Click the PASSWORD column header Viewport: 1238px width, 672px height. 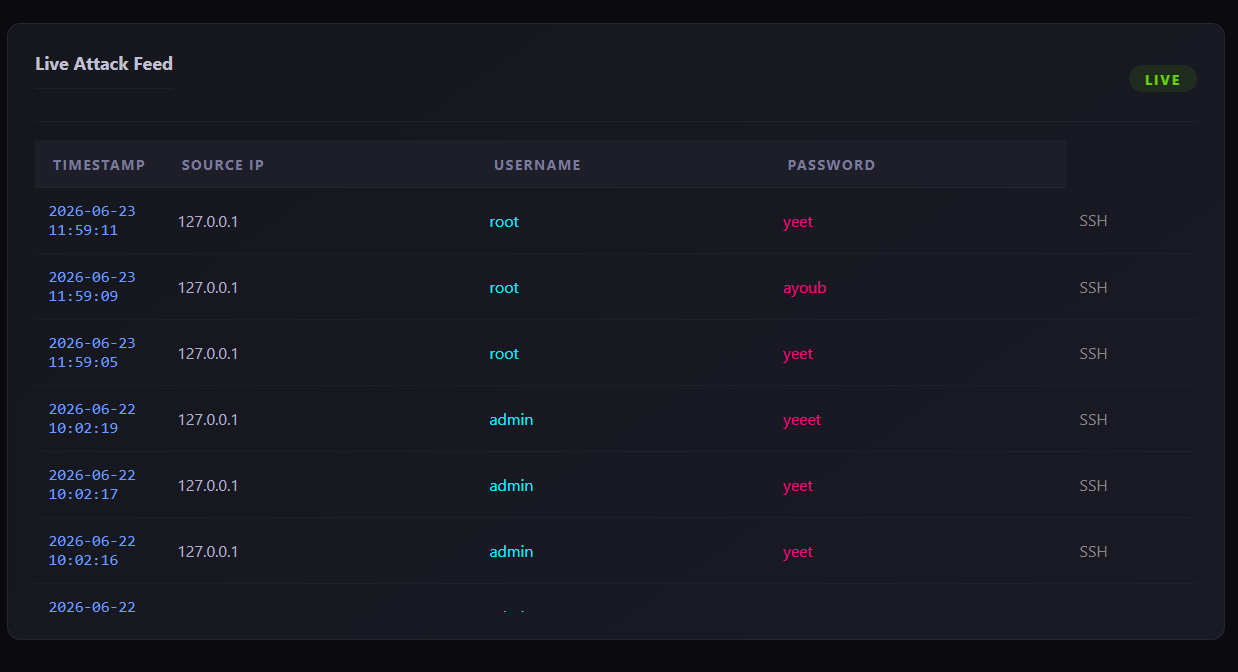[831, 165]
